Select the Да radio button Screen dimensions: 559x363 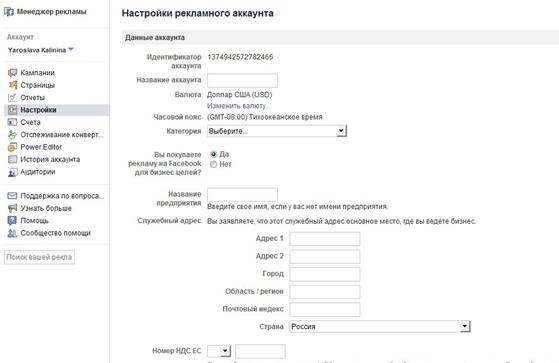point(214,154)
